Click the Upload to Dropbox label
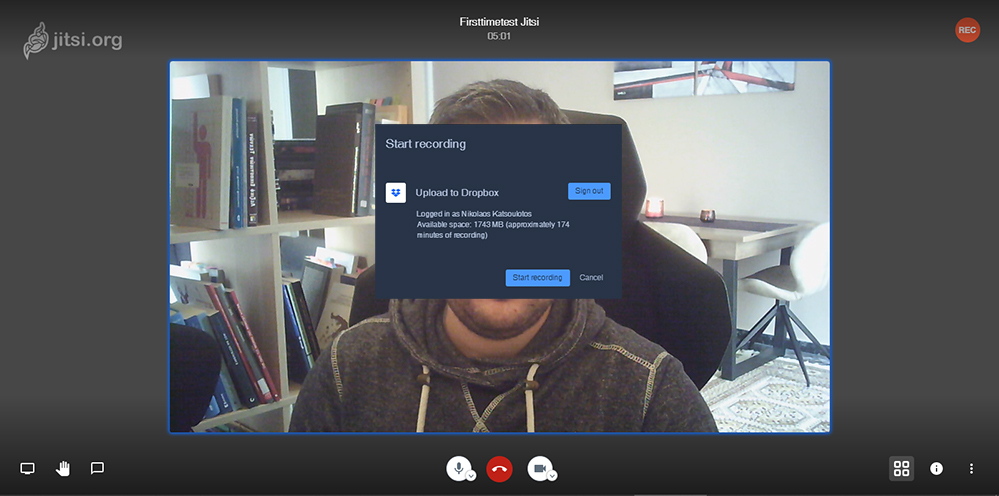The width and height of the screenshot is (999, 496). (x=457, y=192)
